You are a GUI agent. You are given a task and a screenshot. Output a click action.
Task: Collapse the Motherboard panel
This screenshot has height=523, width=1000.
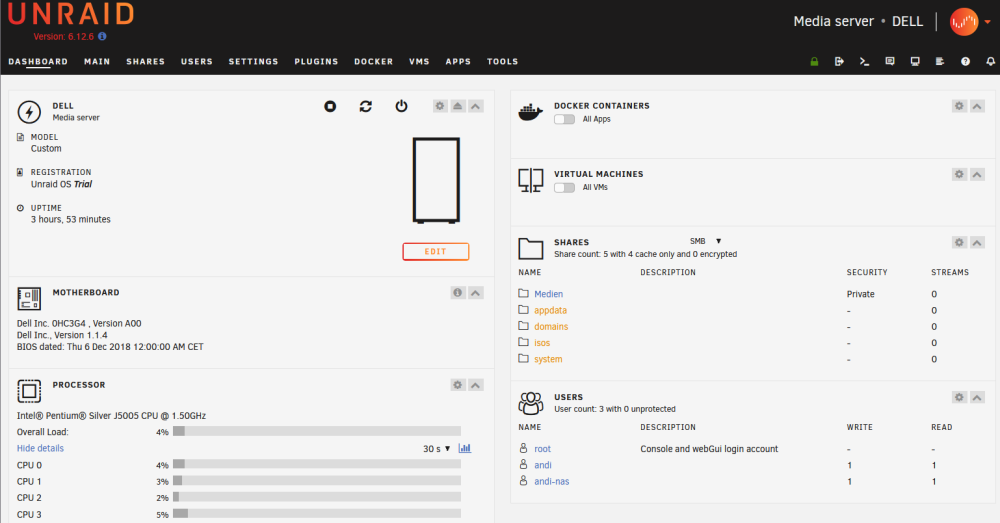[476, 293]
